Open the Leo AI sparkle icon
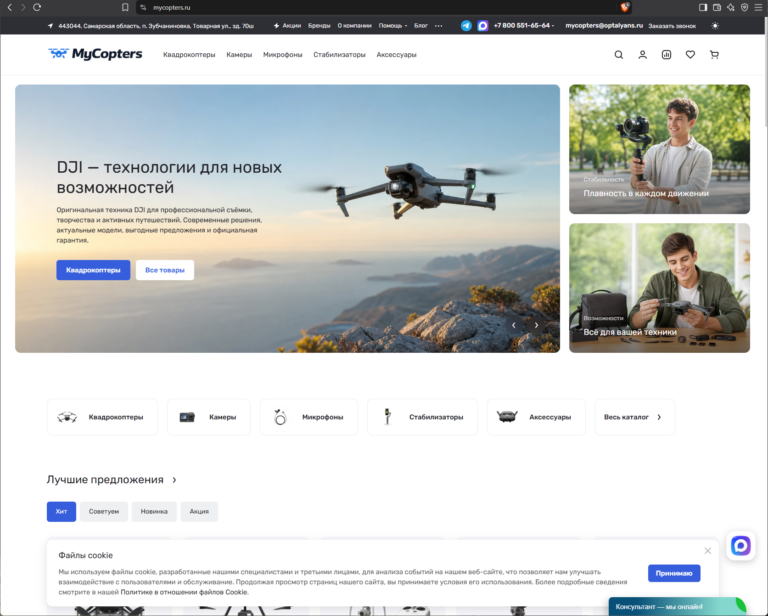This screenshot has height=616, width=768. [730, 7]
